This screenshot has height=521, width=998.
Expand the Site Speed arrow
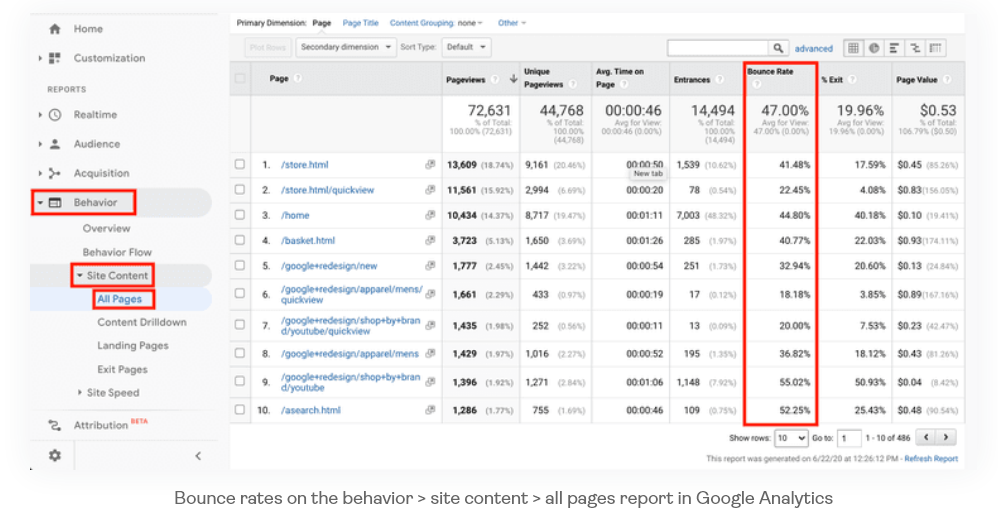[x=80, y=392]
